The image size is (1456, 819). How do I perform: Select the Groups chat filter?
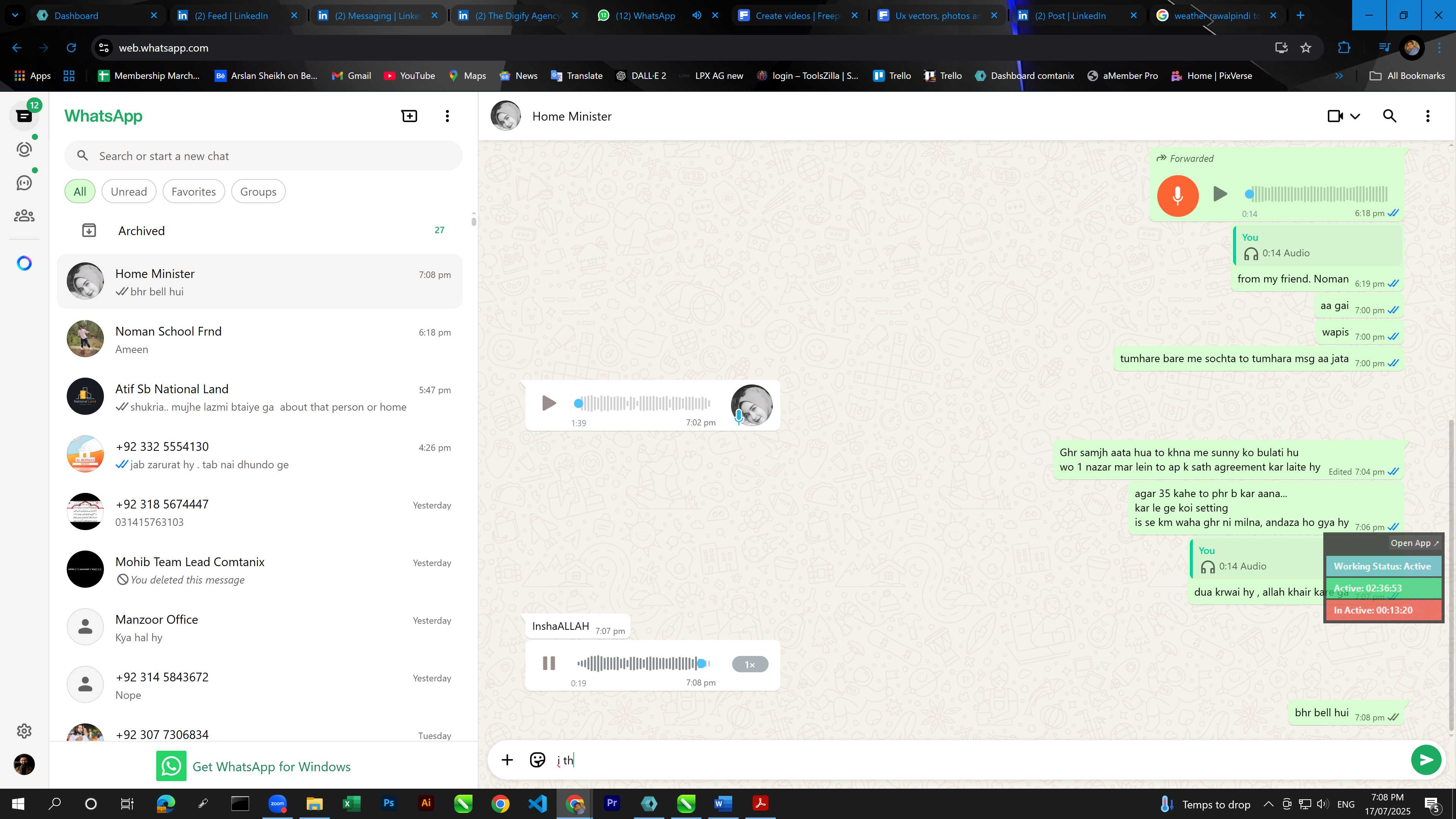click(258, 191)
